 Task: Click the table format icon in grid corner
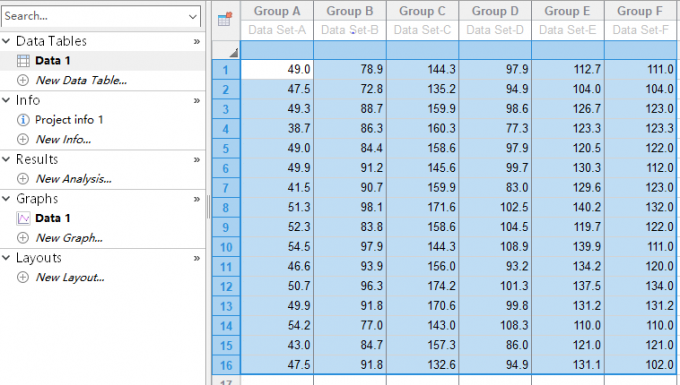[x=225, y=19]
